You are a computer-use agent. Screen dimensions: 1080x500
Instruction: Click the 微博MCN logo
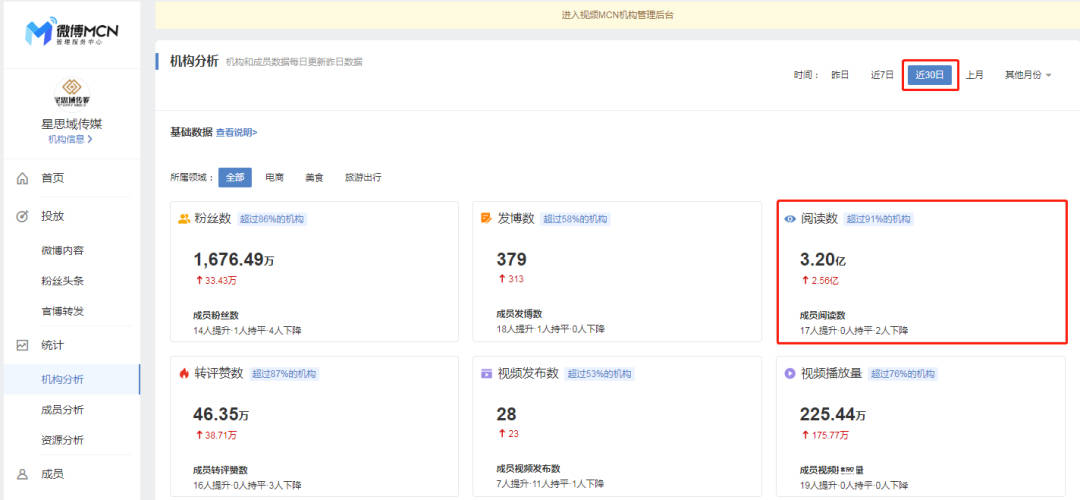click(71, 32)
